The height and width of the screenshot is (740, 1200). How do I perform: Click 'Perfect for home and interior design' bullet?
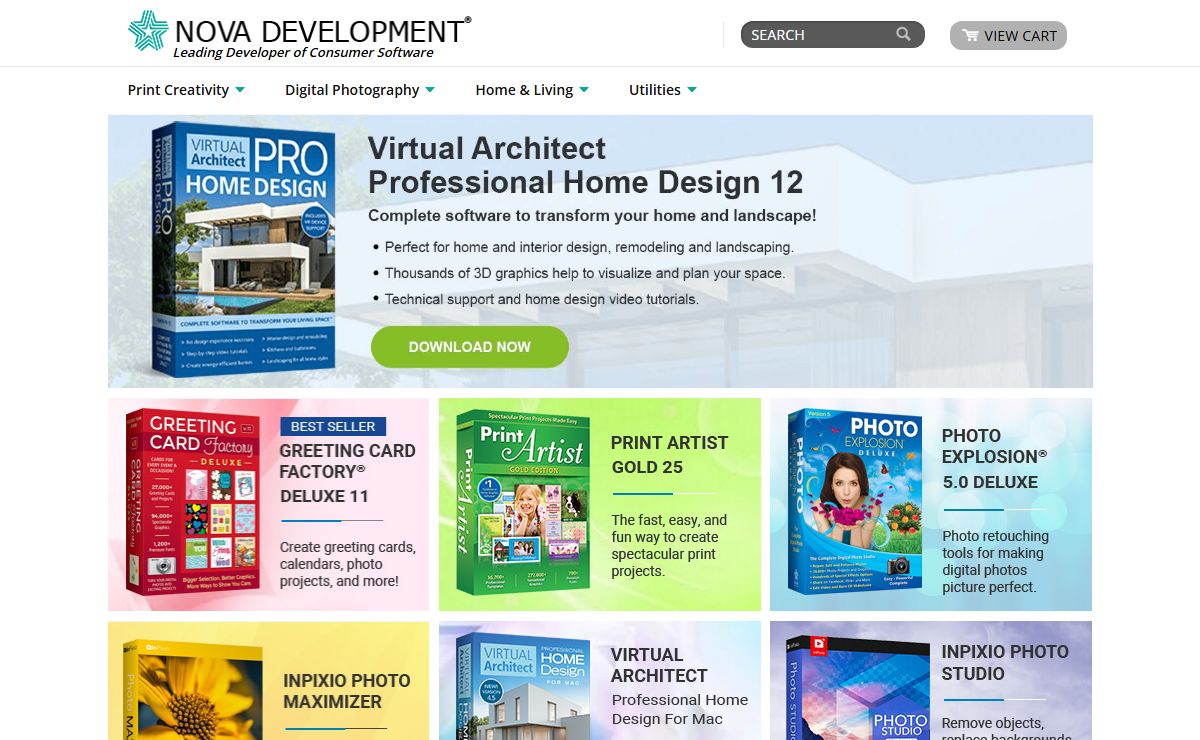(589, 247)
